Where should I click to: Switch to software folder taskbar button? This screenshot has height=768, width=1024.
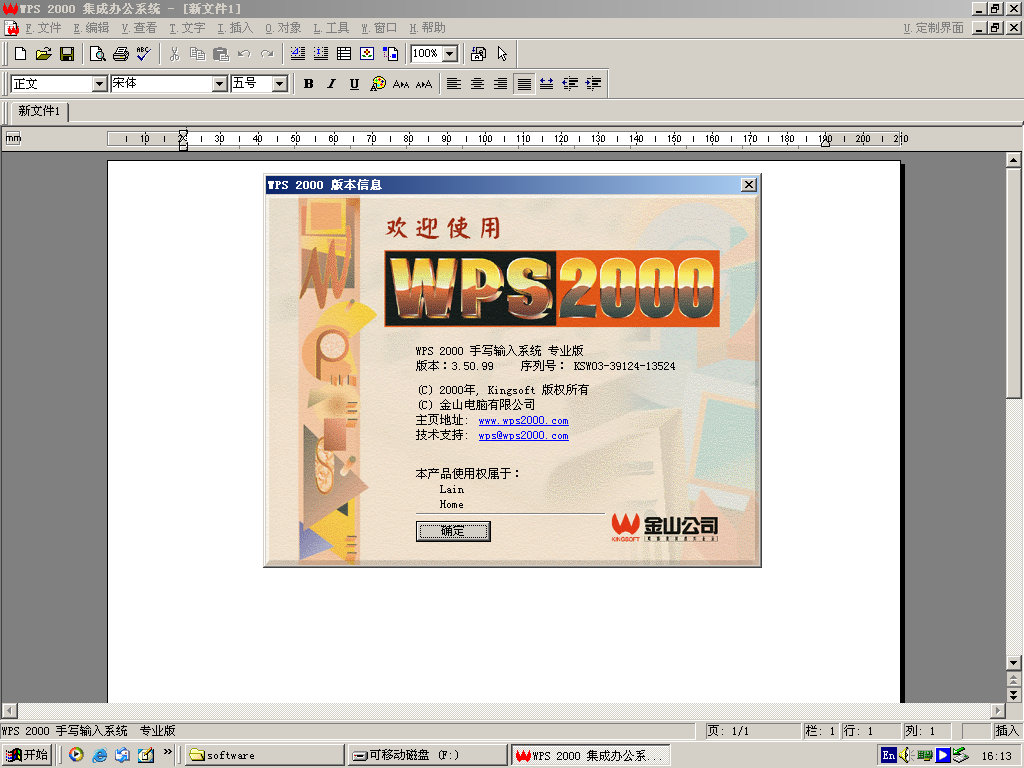(x=264, y=755)
